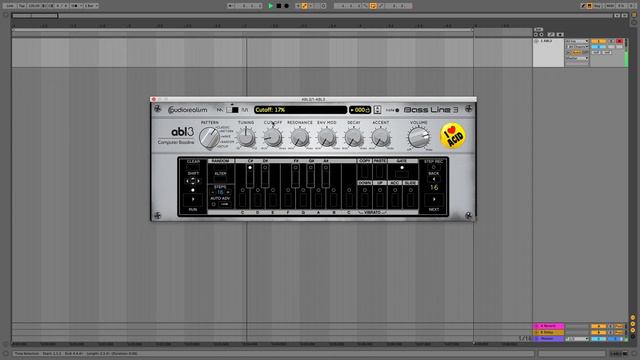Stop playback using the square Stop button

coord(279,6)
